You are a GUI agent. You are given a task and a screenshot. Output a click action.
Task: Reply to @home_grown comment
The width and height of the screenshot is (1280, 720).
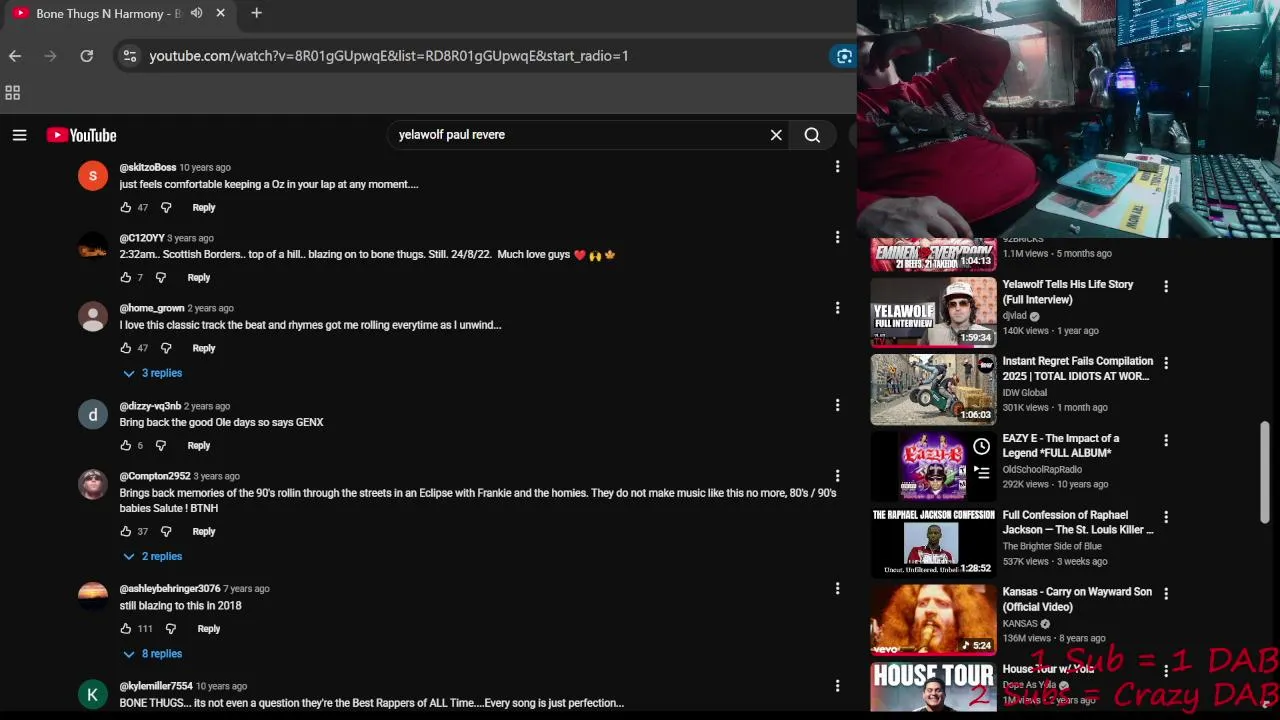pos(204,348)
